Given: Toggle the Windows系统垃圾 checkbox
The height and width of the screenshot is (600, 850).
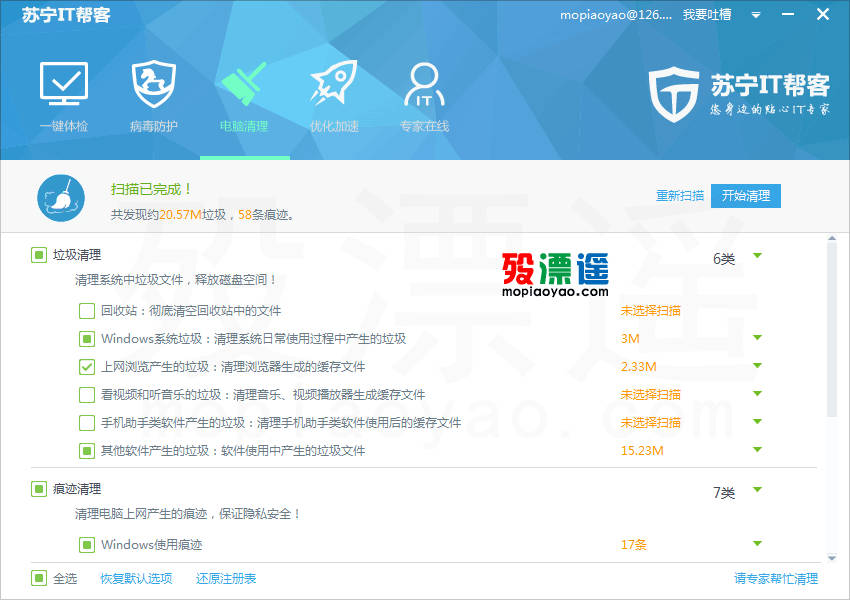Looking at the screenshot, I should point(87,339).
